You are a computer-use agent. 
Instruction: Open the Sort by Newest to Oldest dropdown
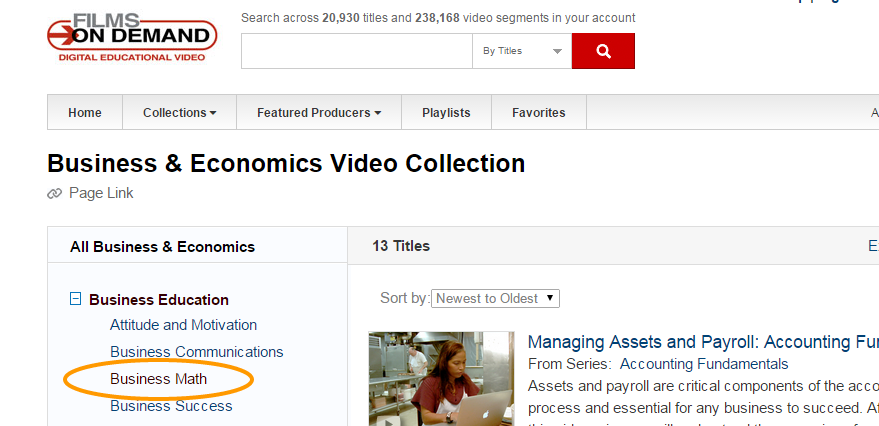[x=495, y=298]
